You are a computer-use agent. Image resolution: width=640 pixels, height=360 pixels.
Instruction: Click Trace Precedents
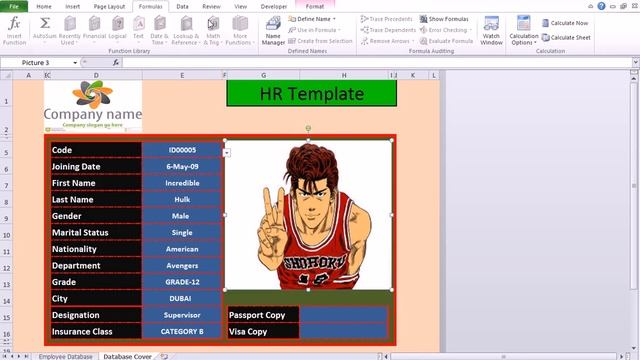tap(387, 19)
